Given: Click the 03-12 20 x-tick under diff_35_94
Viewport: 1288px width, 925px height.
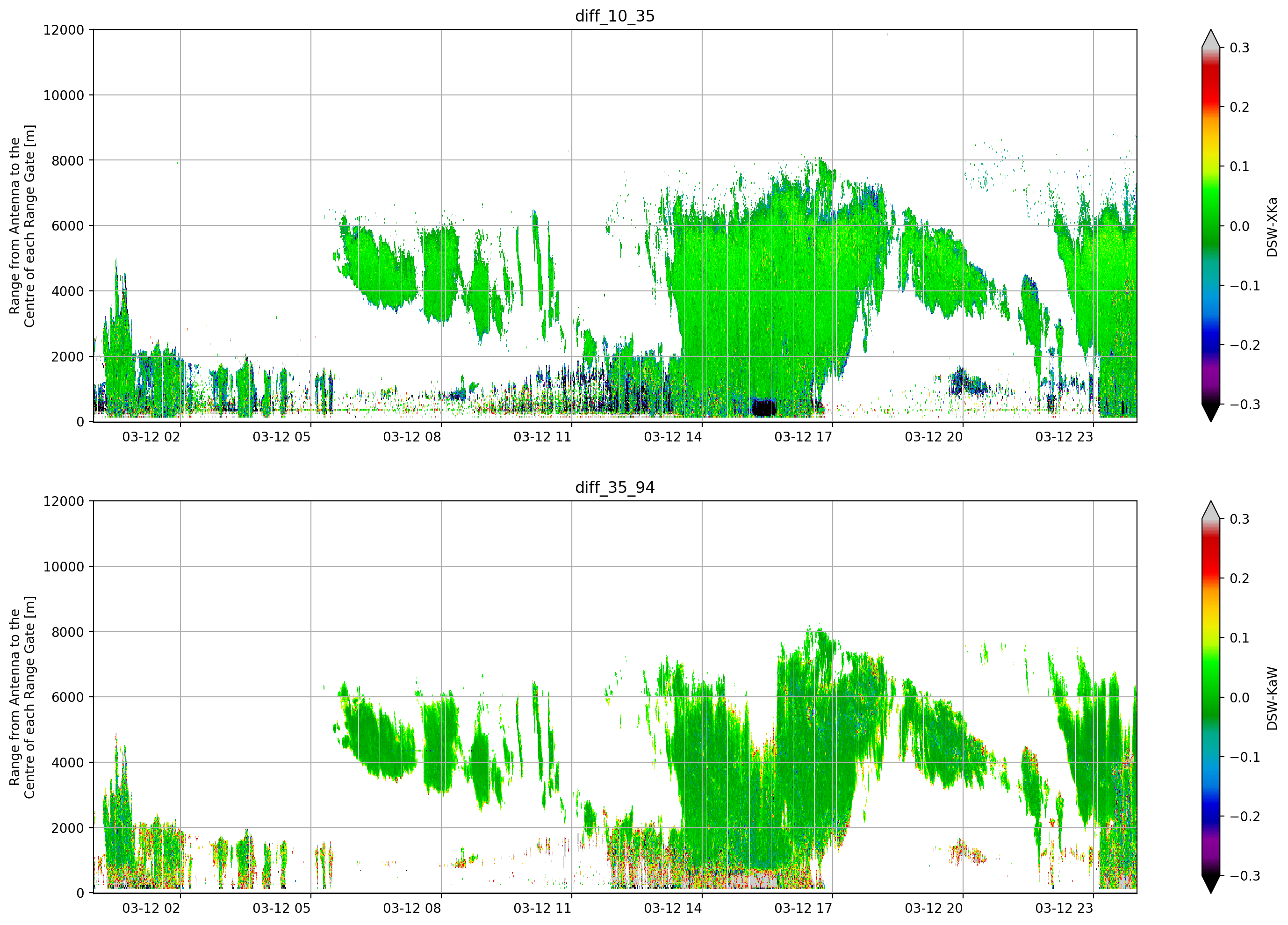Looking at the screenshot, I should (934, 909).
